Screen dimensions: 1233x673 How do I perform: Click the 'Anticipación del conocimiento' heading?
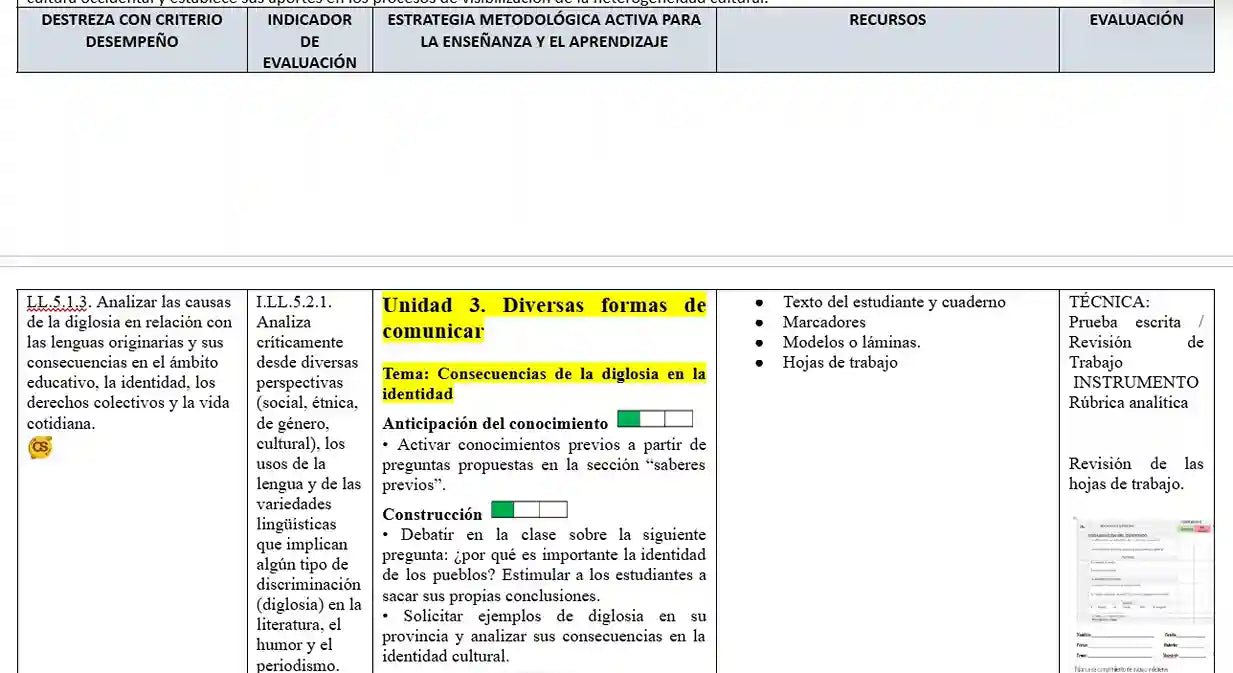[495, 423]
